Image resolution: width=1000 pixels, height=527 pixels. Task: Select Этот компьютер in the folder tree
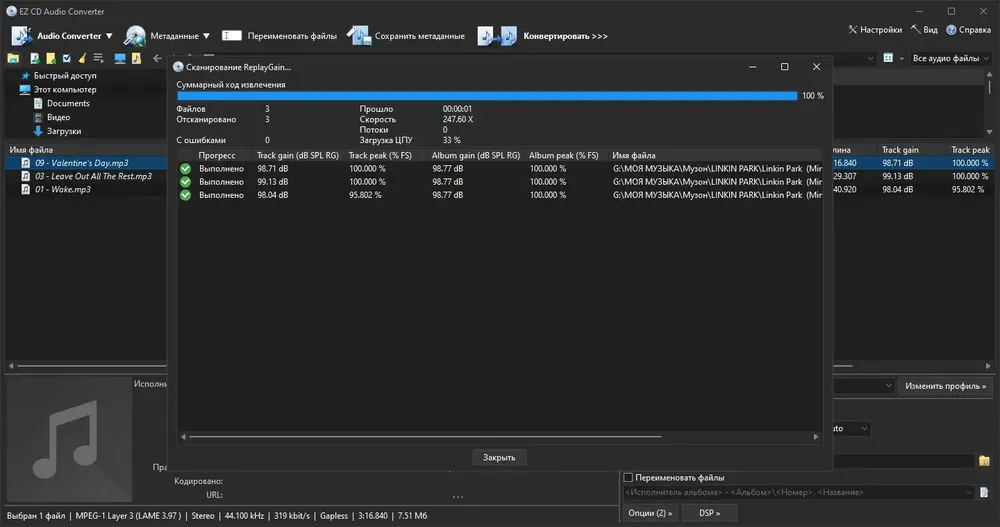64,89
